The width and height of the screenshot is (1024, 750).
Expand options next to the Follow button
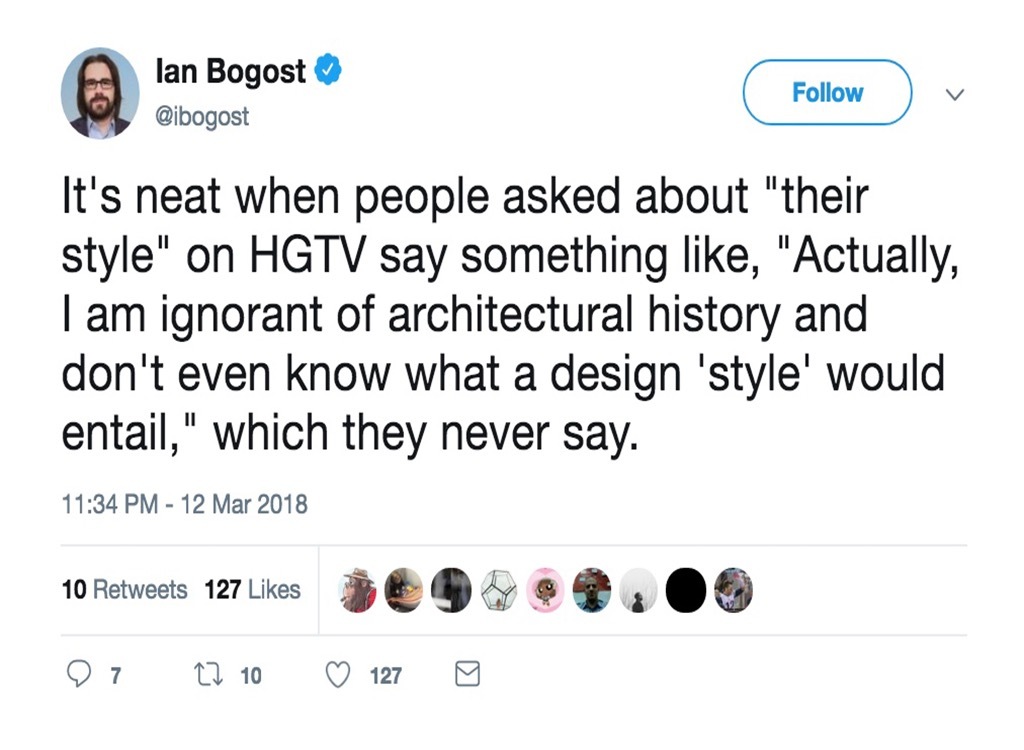tap(955, 93)
